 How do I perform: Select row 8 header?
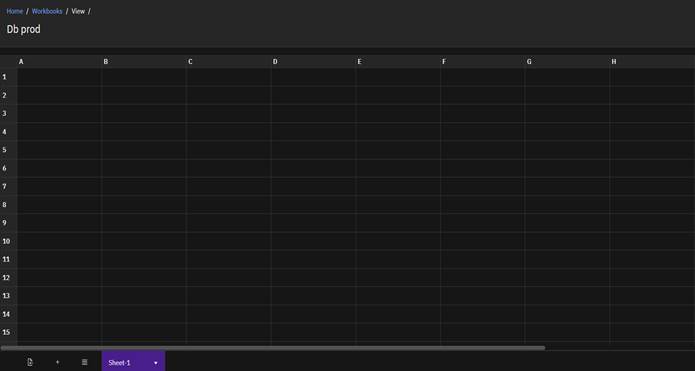pos(8,204)
